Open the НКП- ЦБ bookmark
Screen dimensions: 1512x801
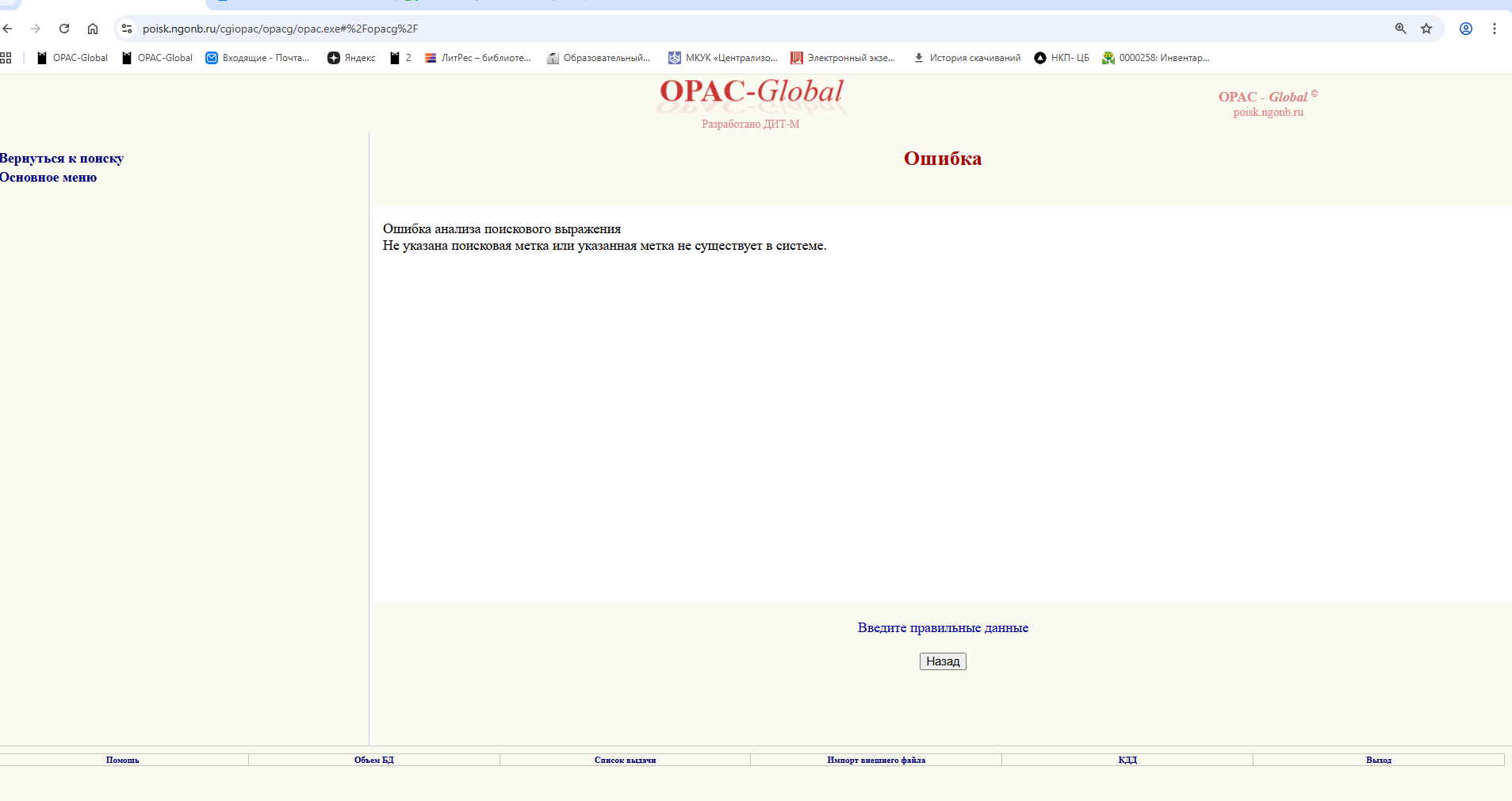click(x=1062, y=58)
